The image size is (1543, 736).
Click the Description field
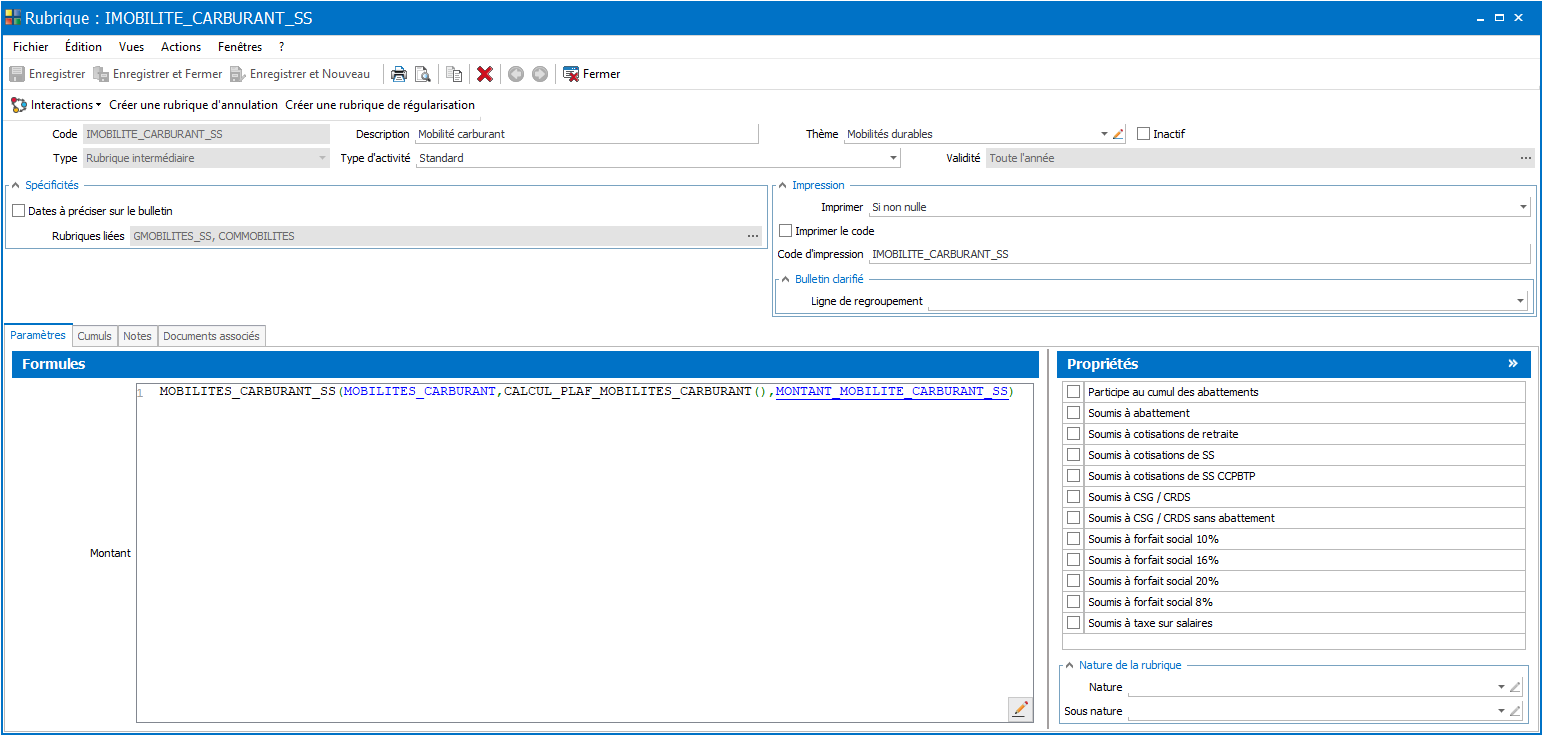click(587, 134)
